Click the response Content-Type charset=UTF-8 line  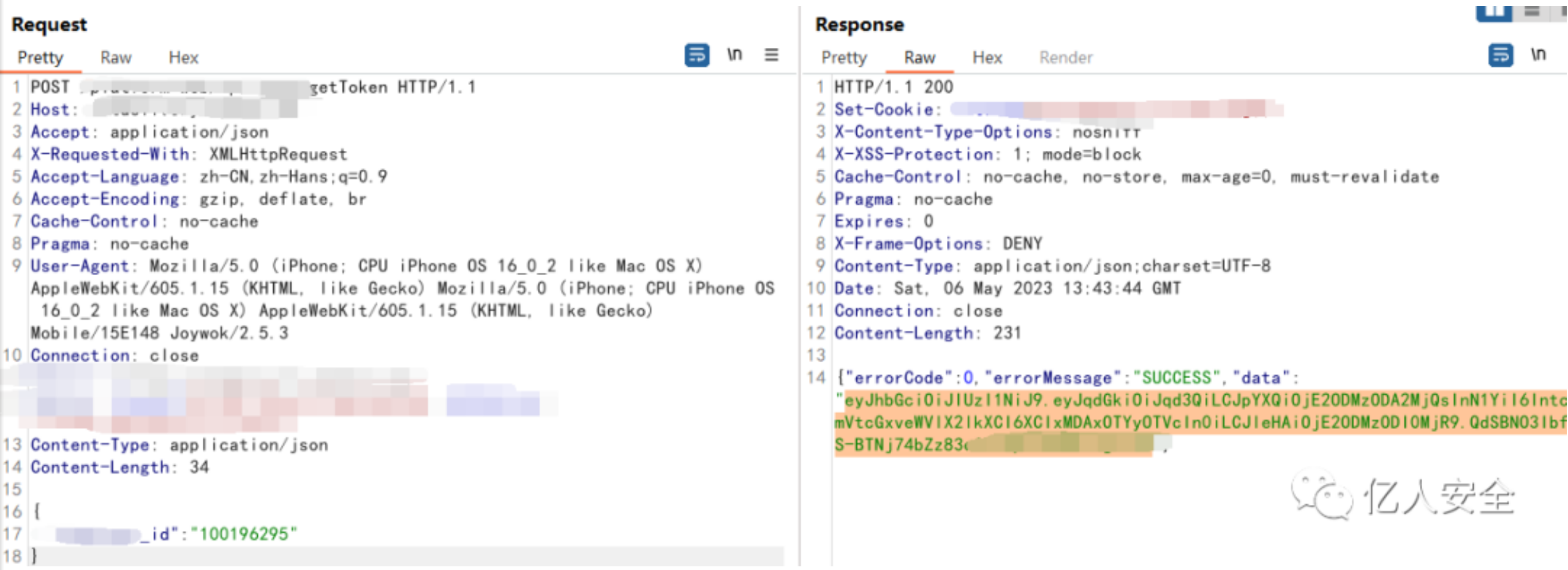pos(1052,266)
